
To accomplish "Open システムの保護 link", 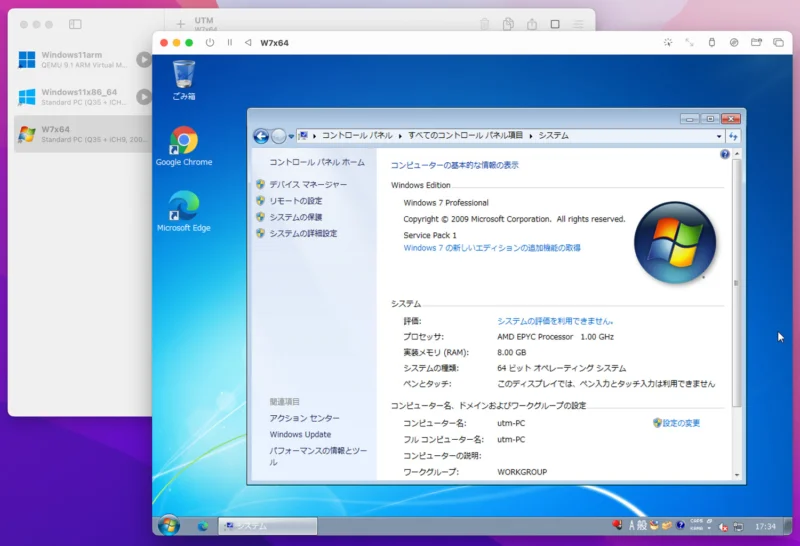I will pyautogui.click(x=295, y=217).
